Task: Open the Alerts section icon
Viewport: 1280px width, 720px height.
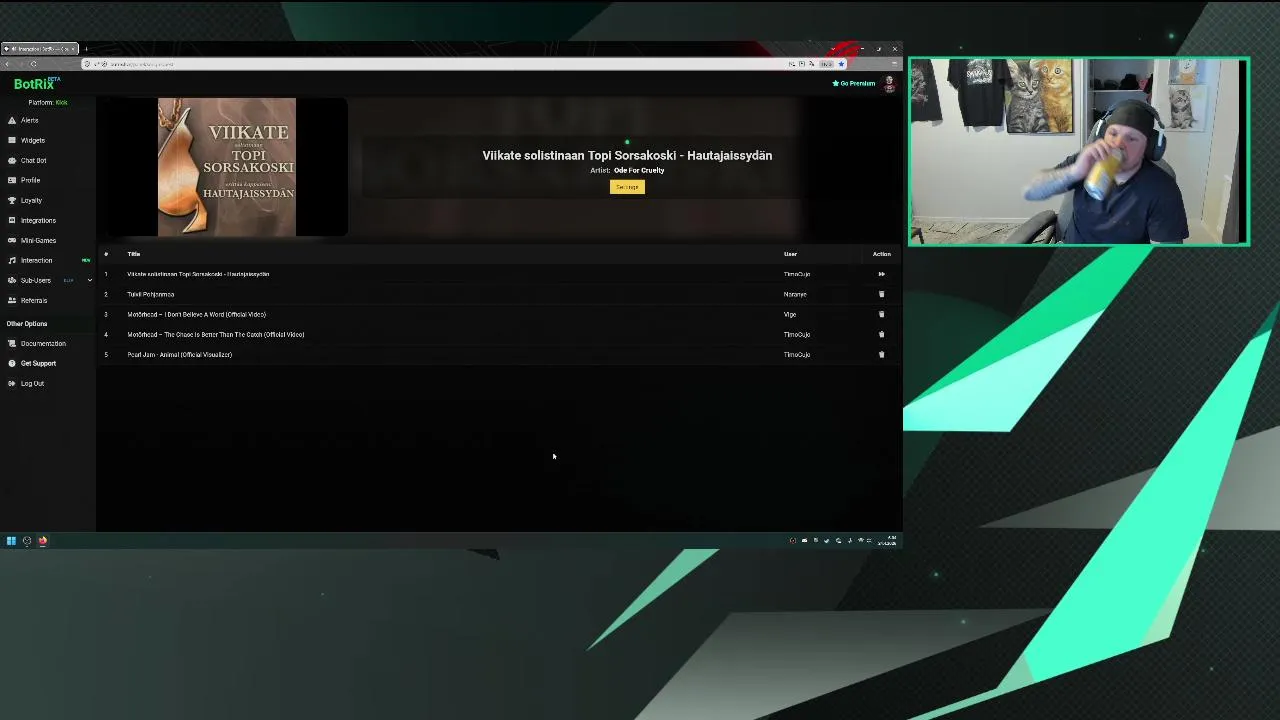Action: pos(12,120)
